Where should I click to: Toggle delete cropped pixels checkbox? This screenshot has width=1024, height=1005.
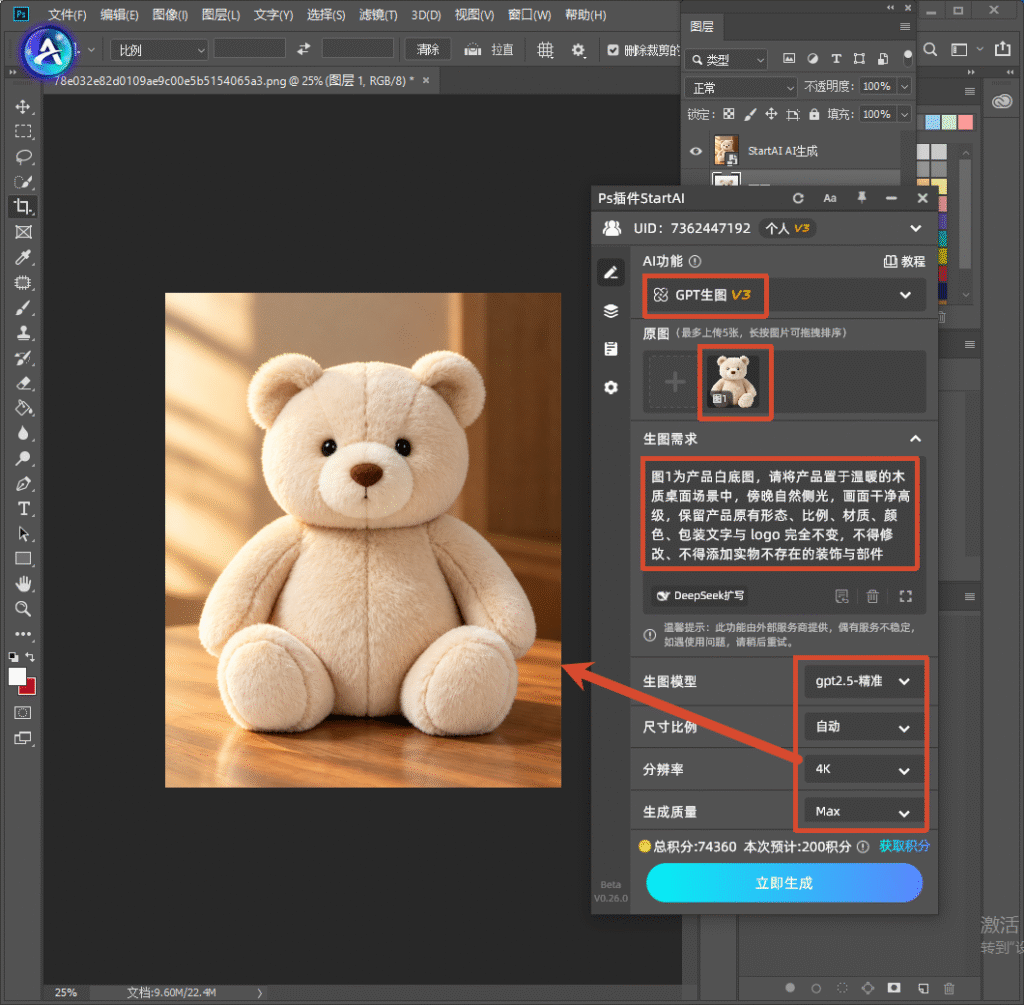613,50
